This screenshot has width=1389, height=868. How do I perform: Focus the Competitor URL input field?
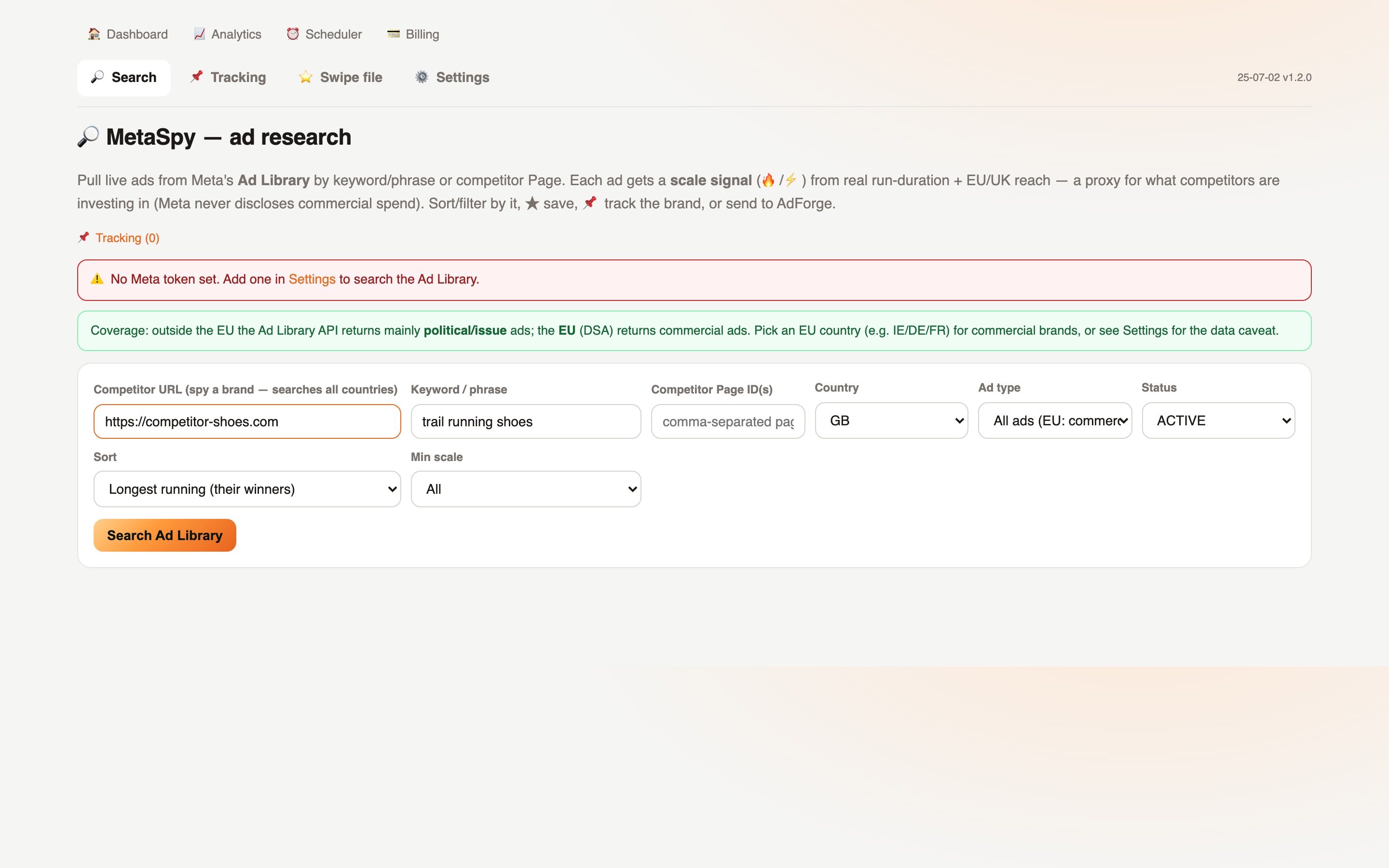[247, 421]
